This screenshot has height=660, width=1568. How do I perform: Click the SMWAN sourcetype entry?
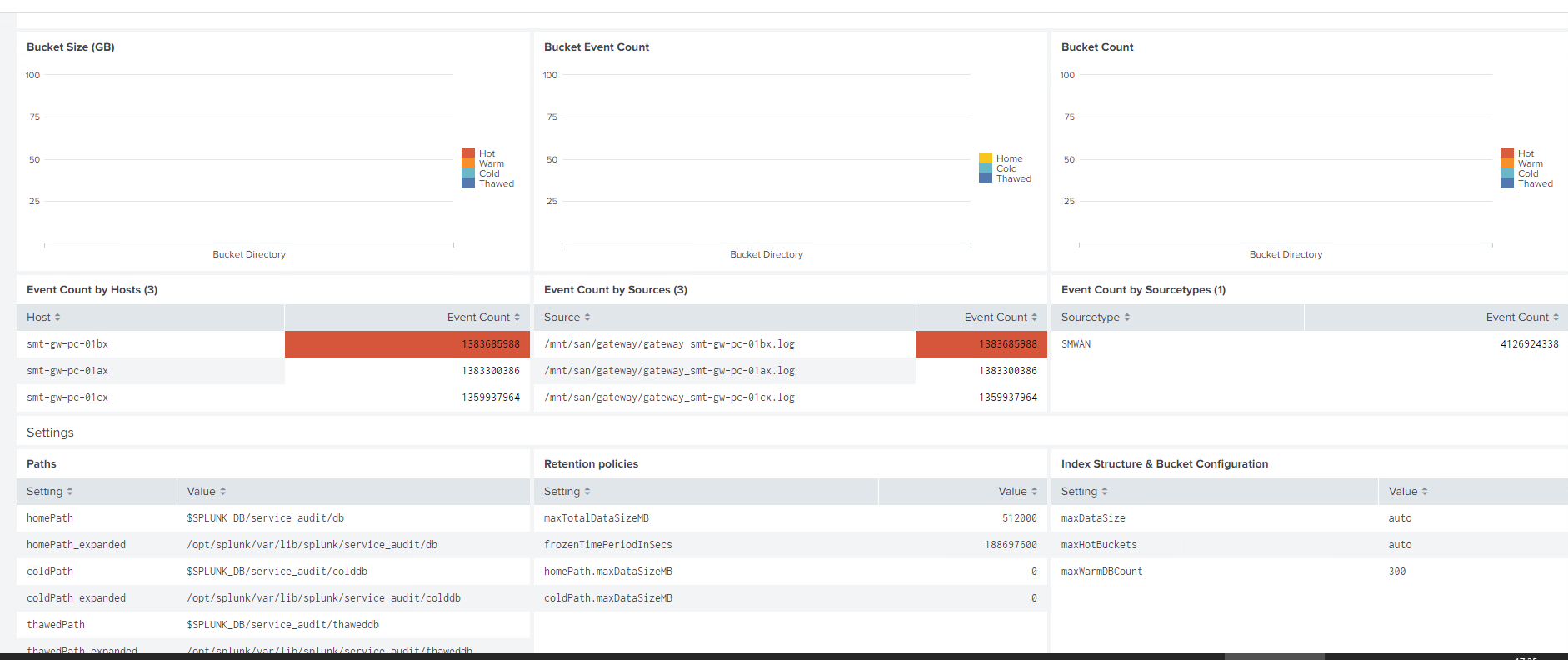pyautogui.click(x=1076, y=344)
